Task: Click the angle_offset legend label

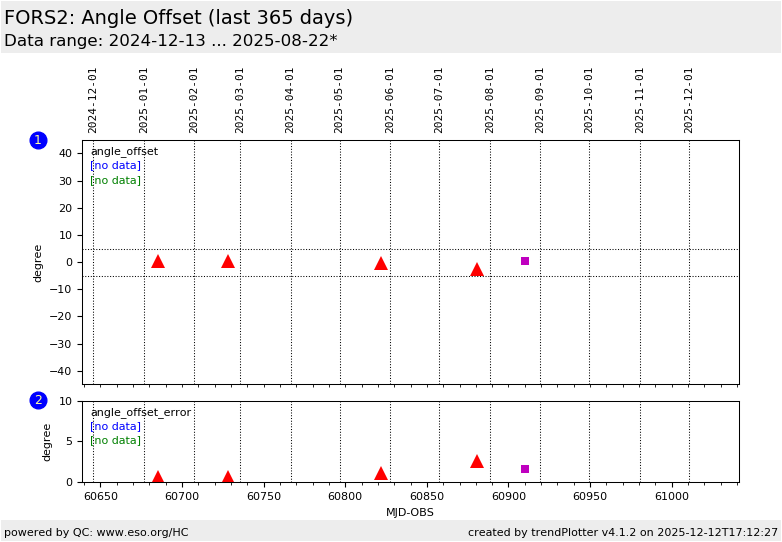Action: (x=124, y=152)
